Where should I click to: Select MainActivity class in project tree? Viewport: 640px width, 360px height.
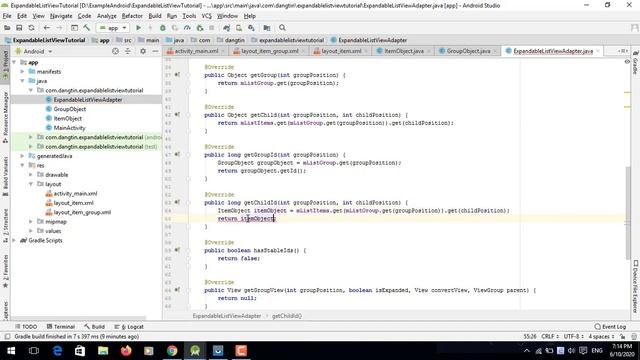coord(69,128)
